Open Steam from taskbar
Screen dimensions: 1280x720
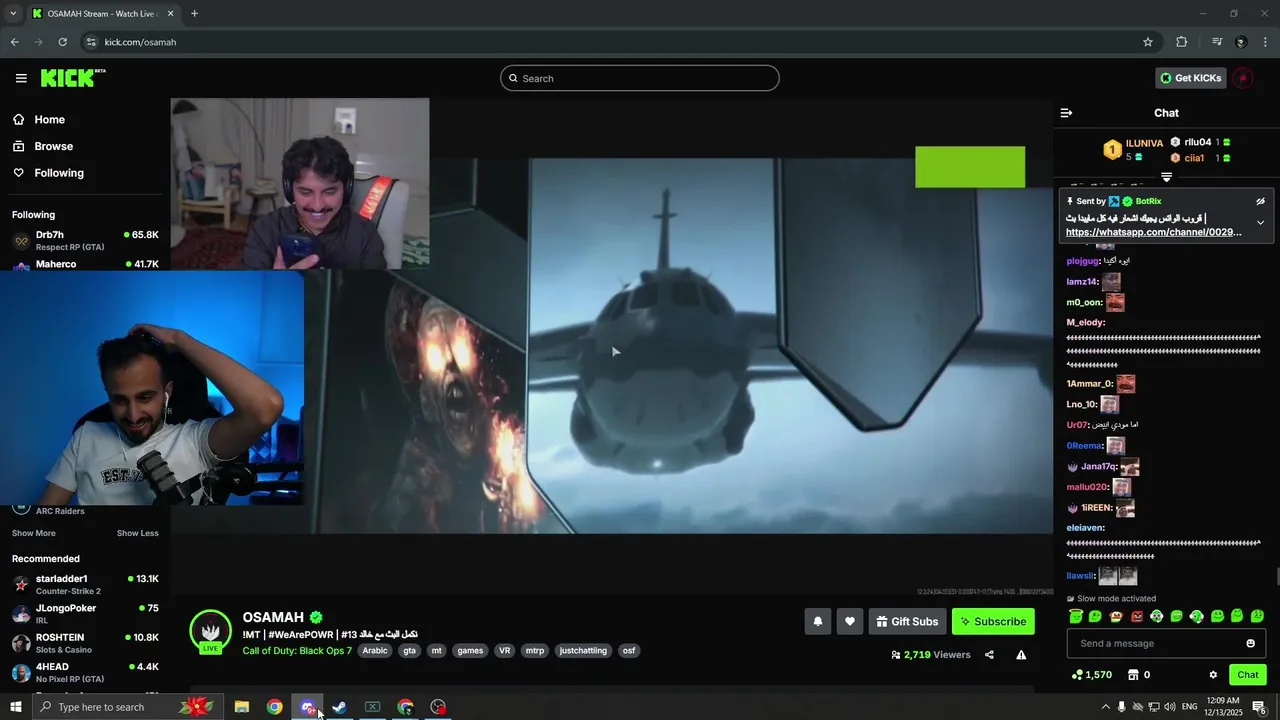(x=340, y=707)
